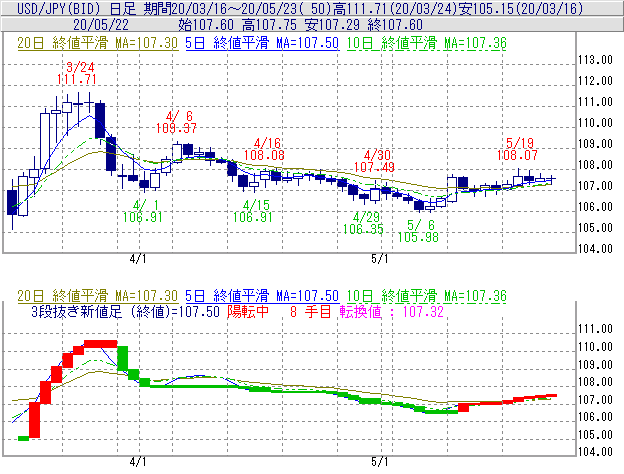Screen dimensions: 624x474
Task: Click the 終107.60 close price value
Action: point(395,25)
